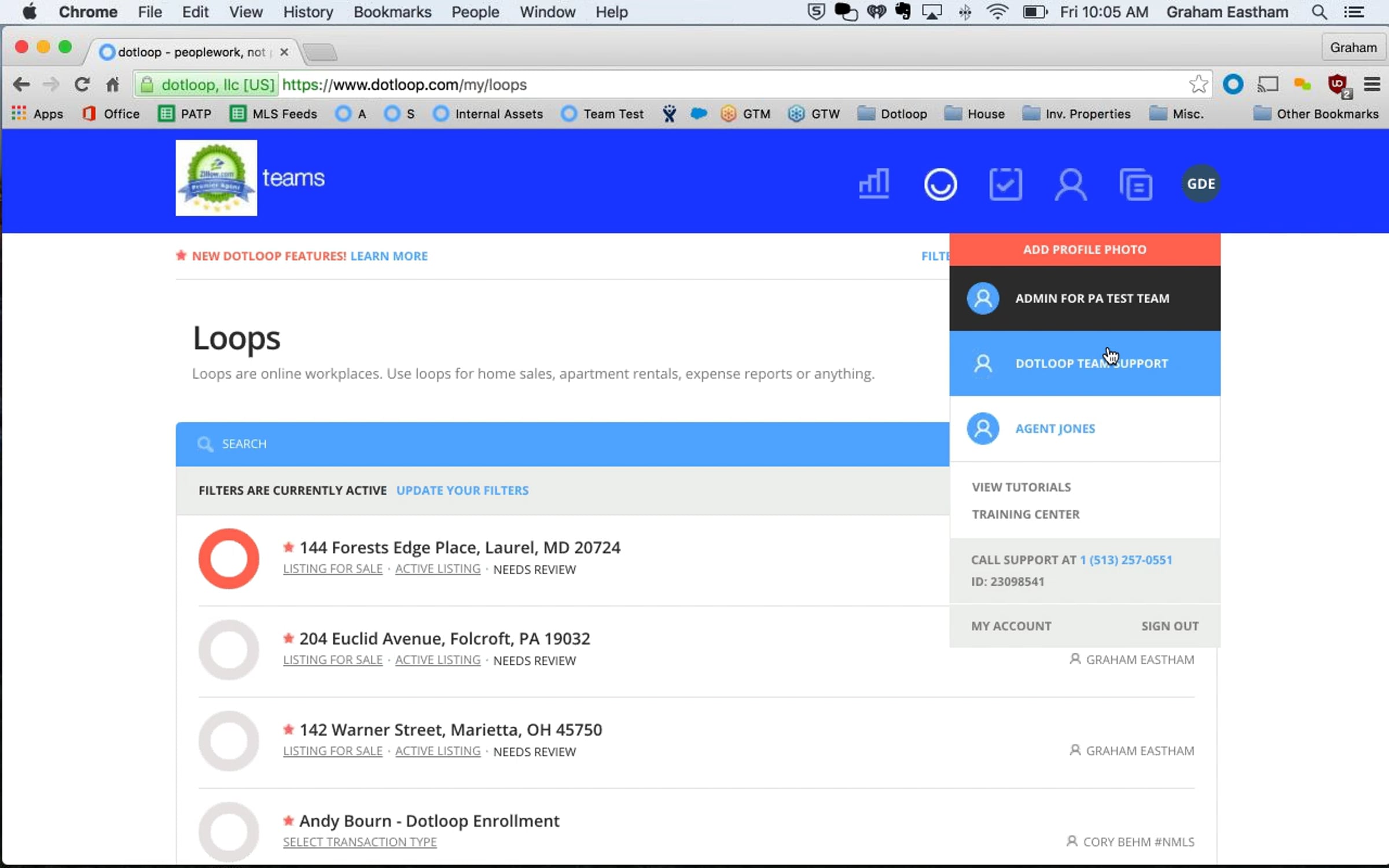
Task: Open the Bookmarks menu in menu bar
Action: pos(392,12)
